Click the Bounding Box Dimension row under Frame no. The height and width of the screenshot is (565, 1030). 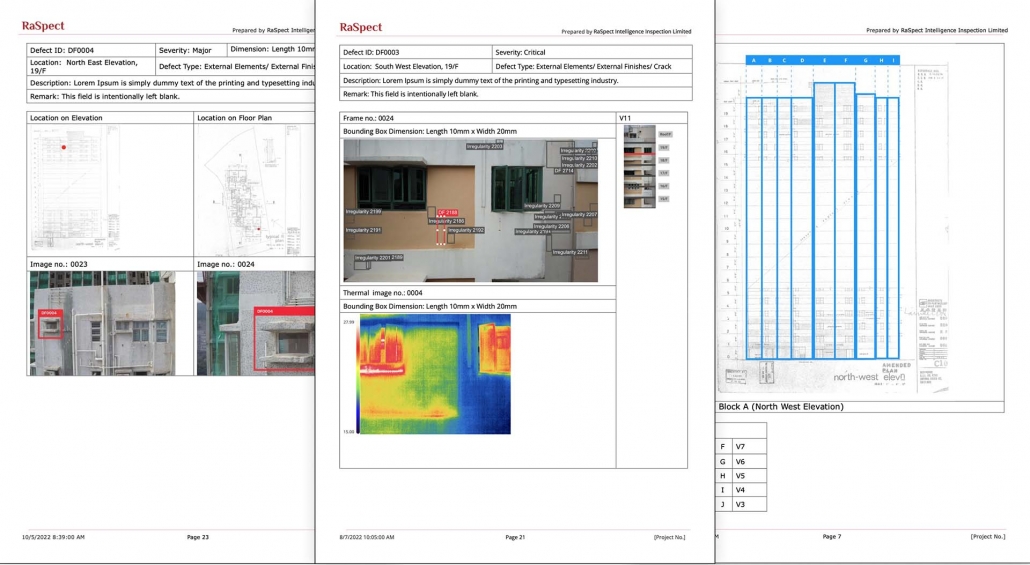[478, 131]
